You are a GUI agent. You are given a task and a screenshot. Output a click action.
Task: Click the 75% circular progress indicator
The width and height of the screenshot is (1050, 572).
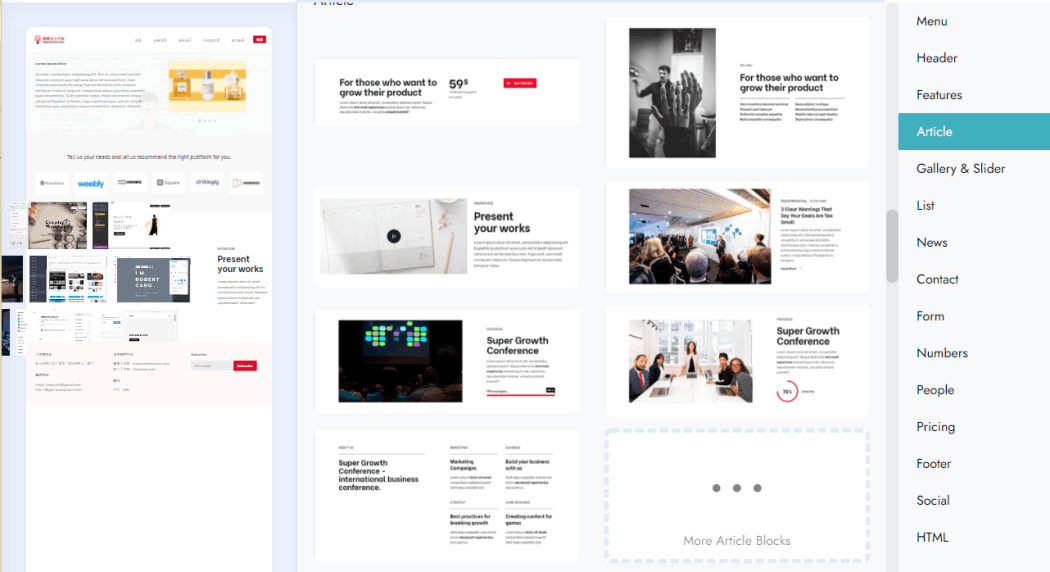787,391
